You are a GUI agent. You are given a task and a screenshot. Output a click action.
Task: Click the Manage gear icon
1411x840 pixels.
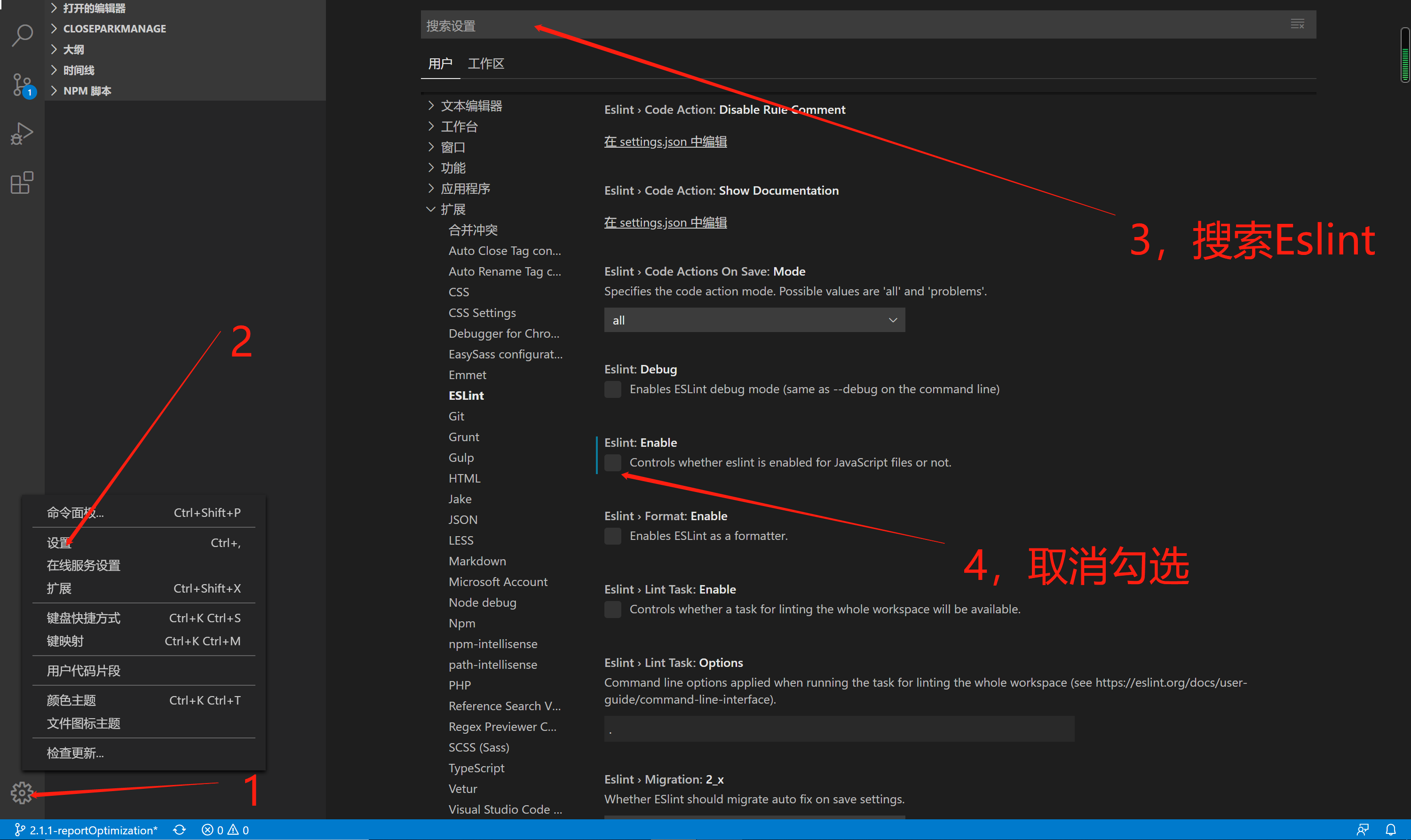click(x=22, y=792)
